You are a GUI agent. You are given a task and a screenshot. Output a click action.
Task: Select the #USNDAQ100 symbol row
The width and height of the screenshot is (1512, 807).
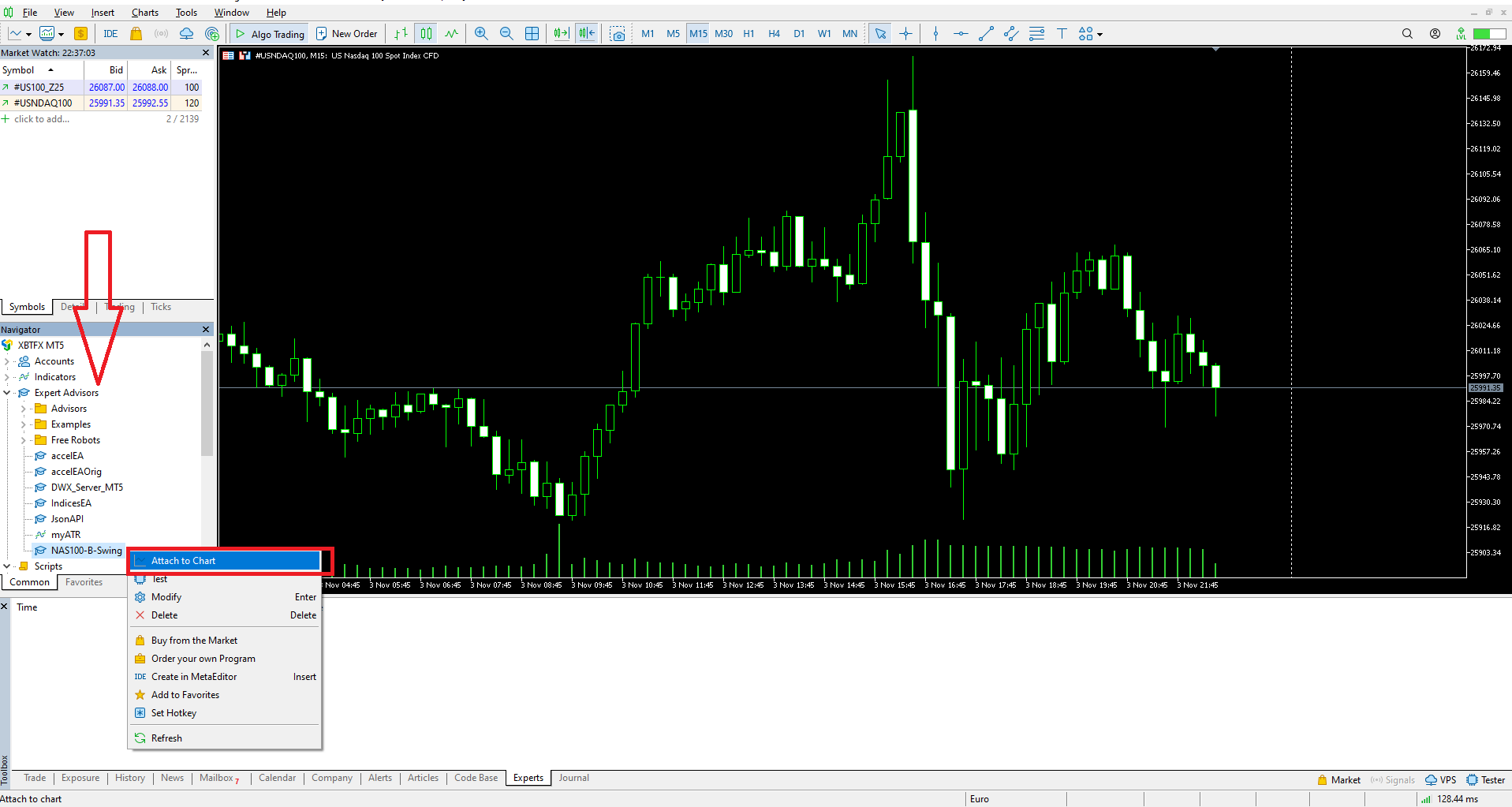(43, 103)
